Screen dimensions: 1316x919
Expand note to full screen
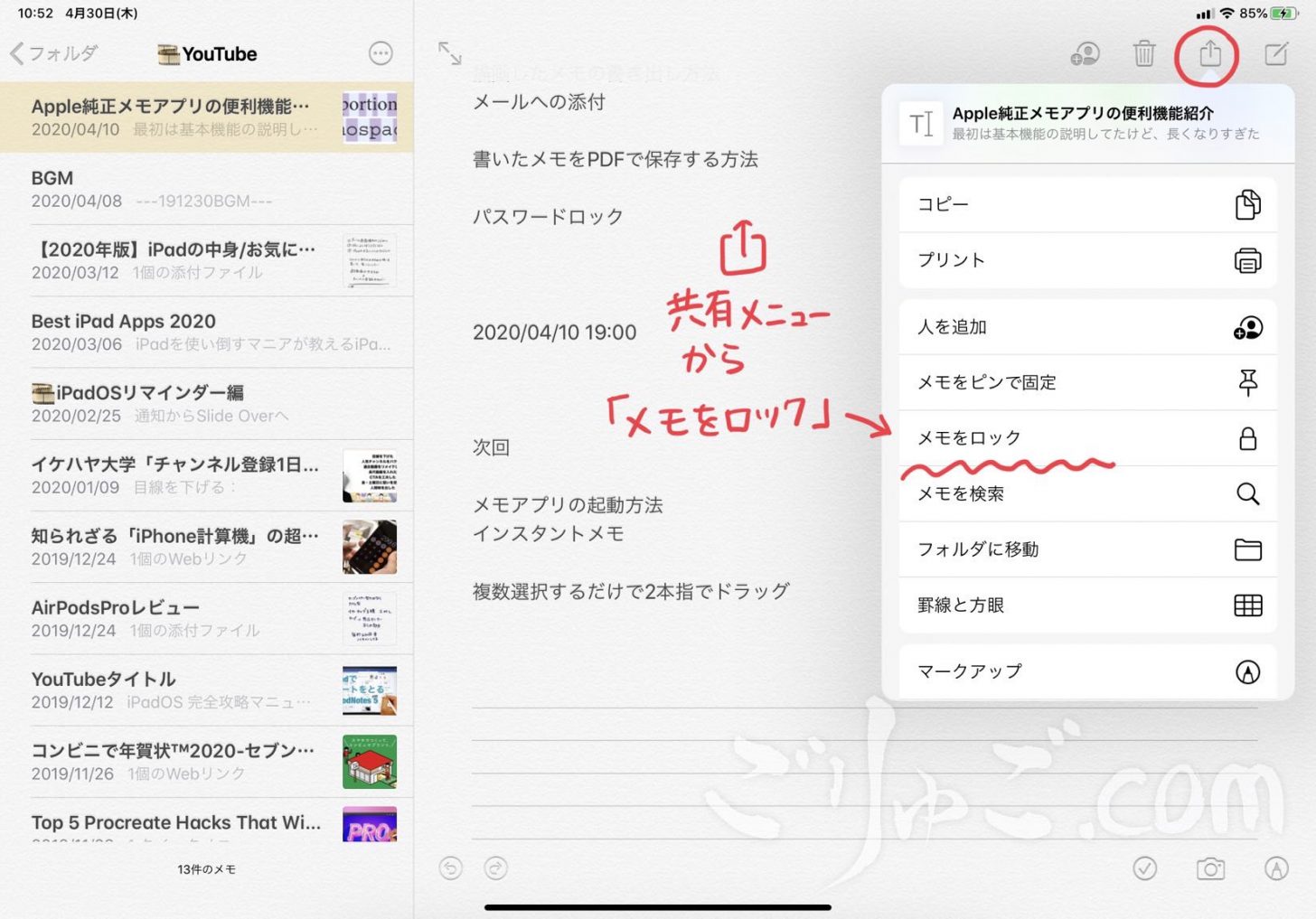click(449, 53)
